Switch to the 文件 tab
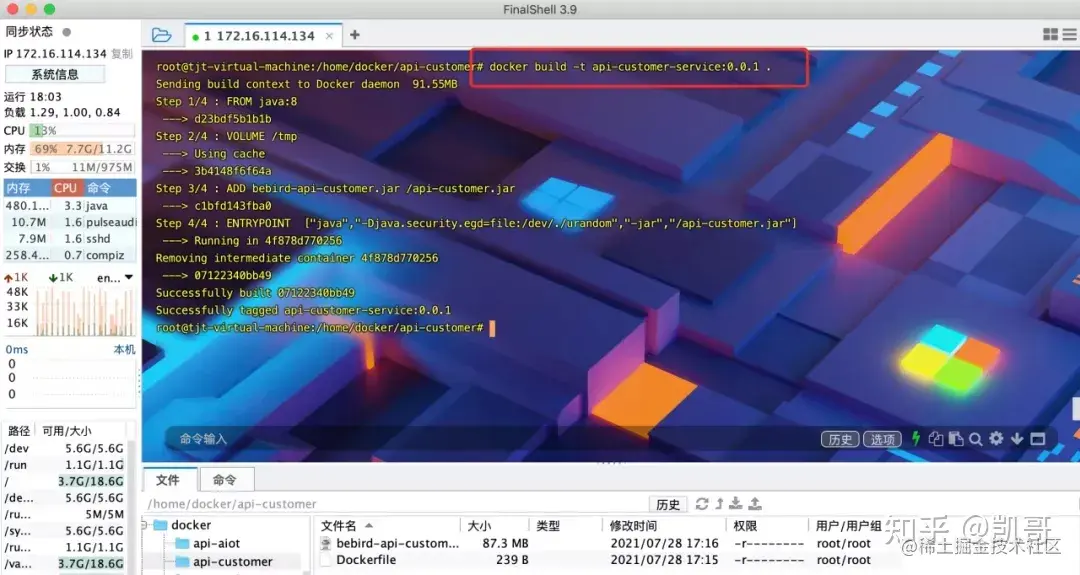The width and height of the screenshot is (1080, 575). tap(168, 480)
